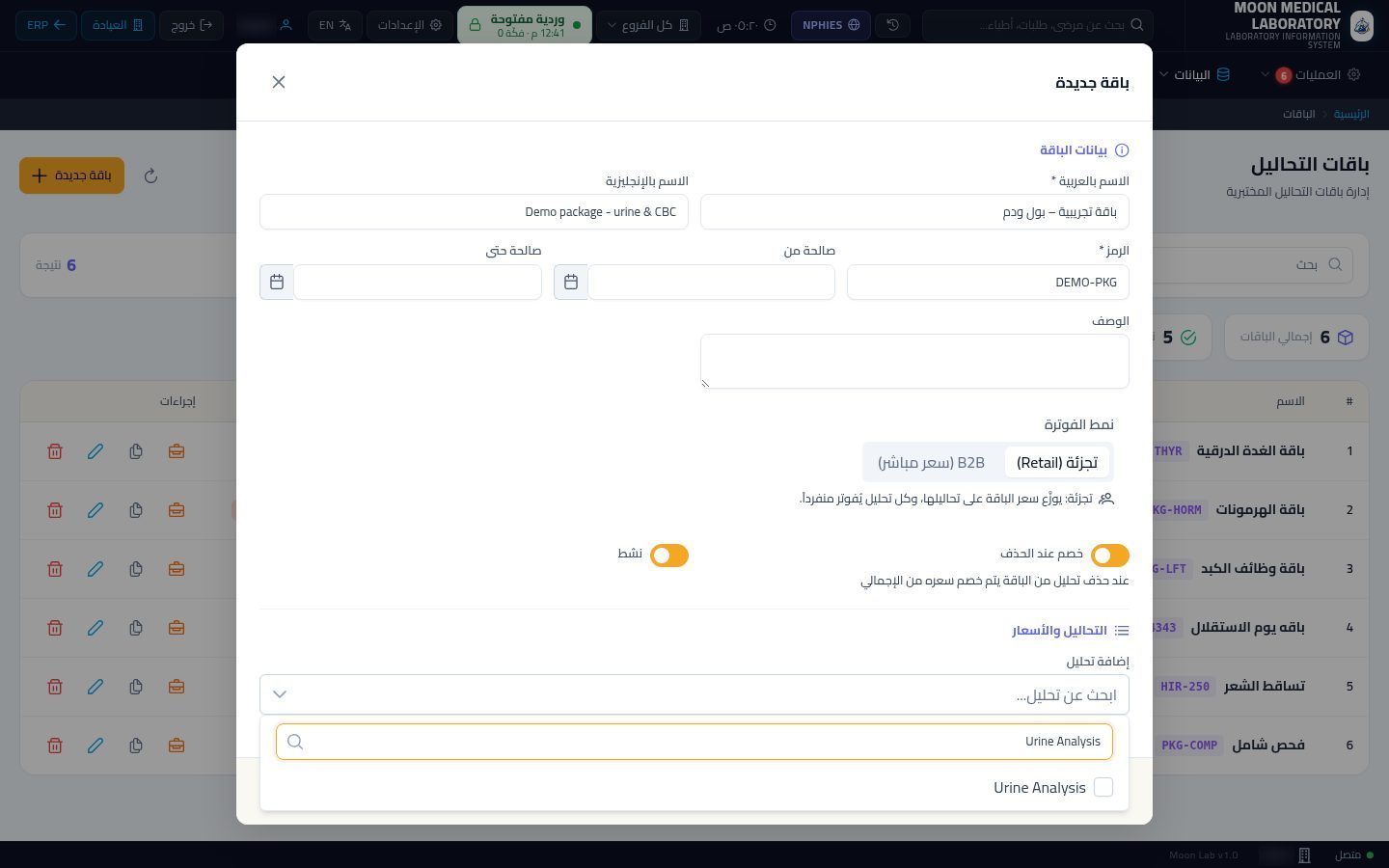
Task: Click the الاسم بالعربية input field
Action: coord(914,212)
